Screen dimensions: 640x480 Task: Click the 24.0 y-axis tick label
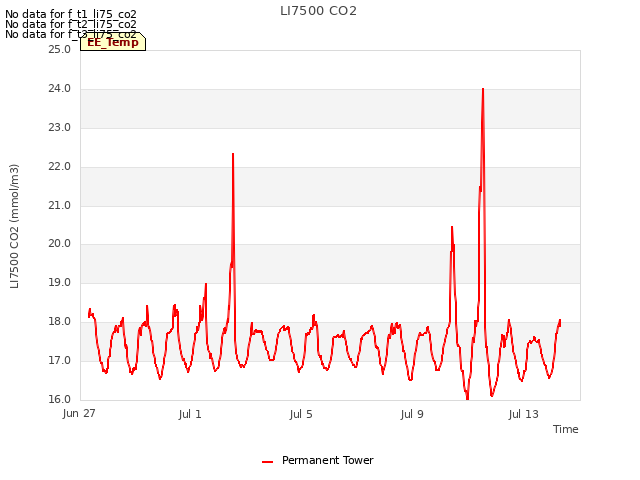[x=59, y=88]
